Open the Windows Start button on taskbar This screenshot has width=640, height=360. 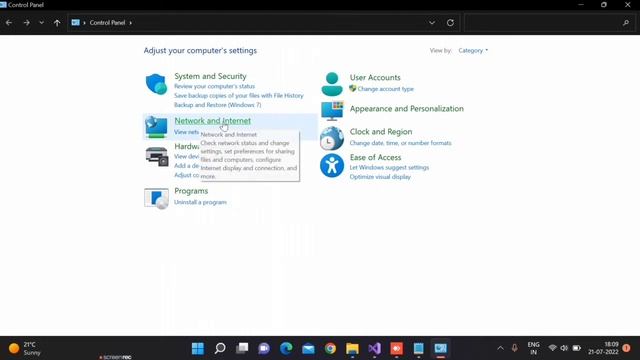click(198, 349)
